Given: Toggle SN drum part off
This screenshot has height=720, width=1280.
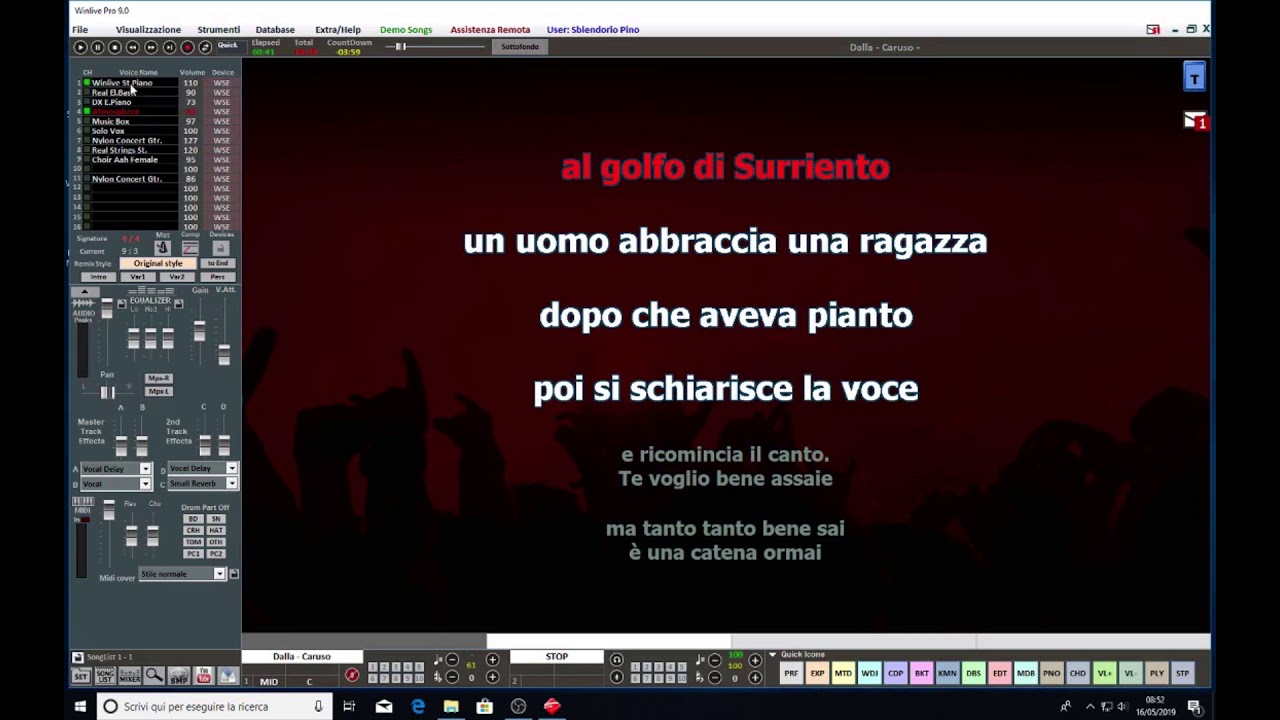Looking at the screenshot, I should 216,519.
